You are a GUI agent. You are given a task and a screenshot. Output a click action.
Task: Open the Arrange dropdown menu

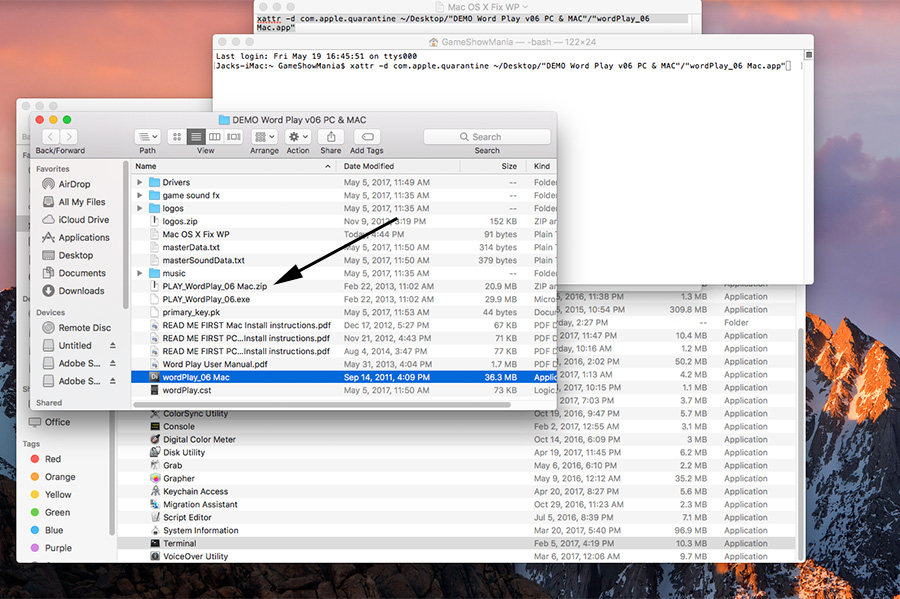(264, 137)
